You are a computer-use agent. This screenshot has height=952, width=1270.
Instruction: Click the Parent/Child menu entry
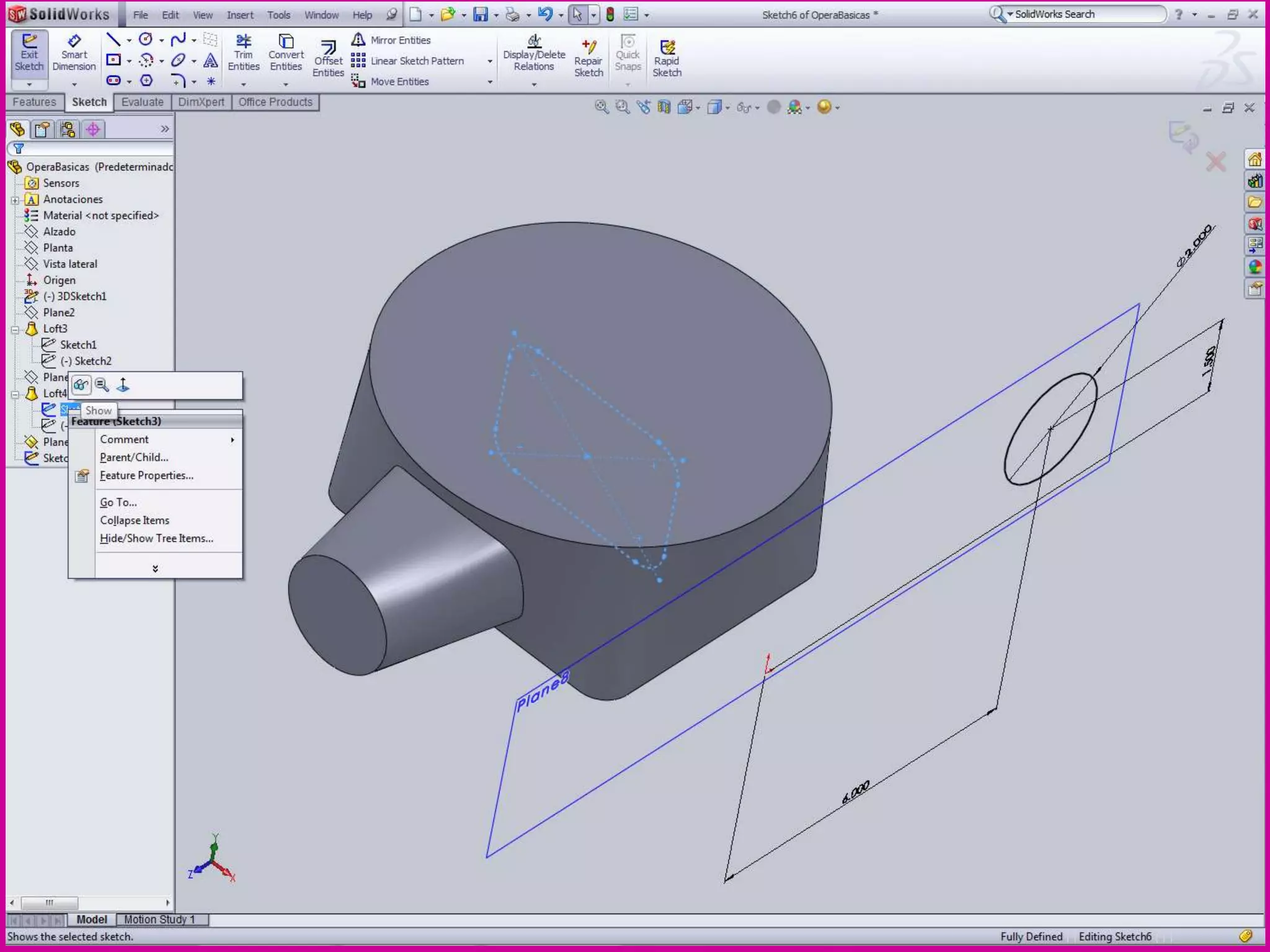pos(134,457)
